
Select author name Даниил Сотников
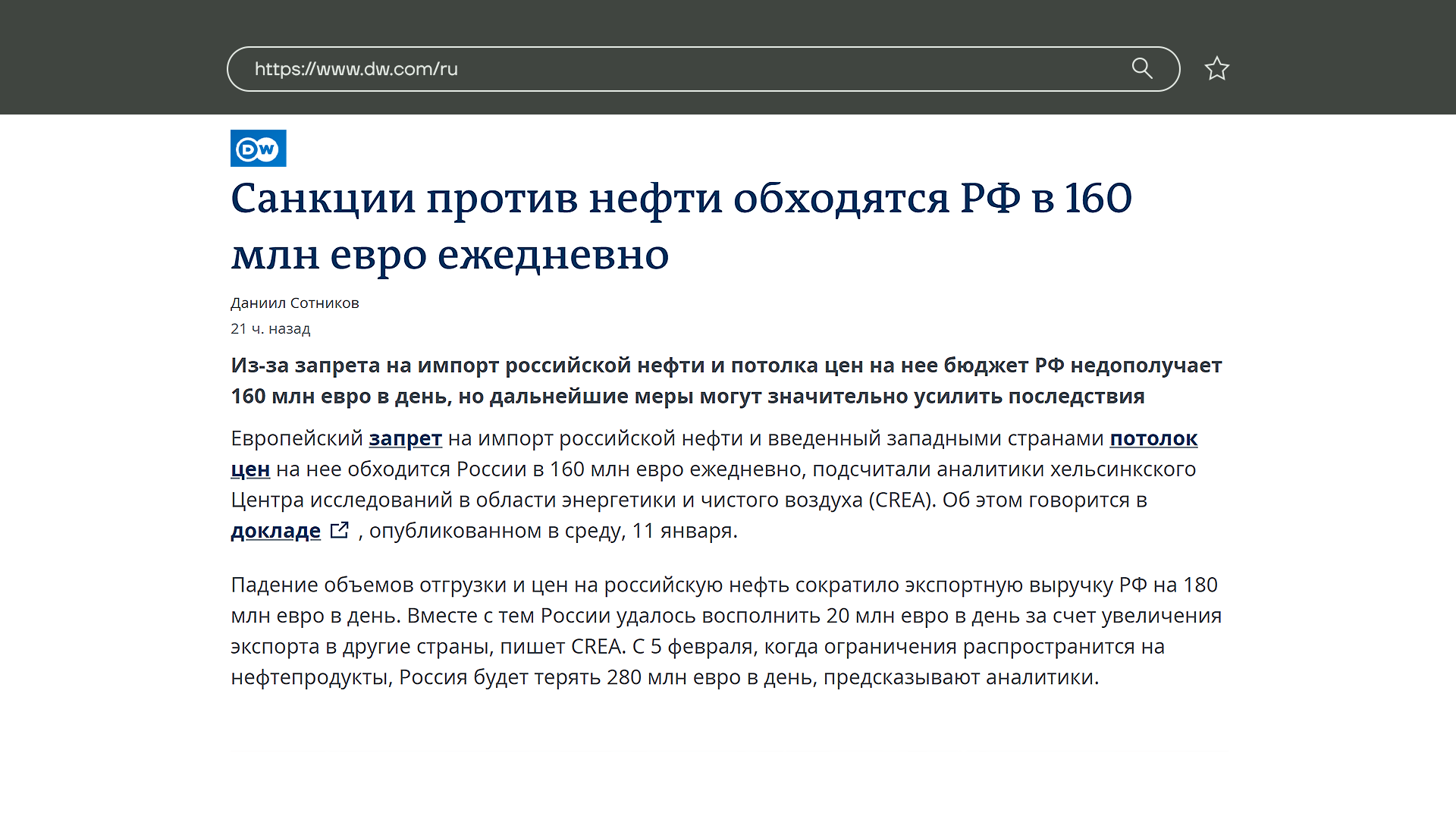click(x=294, y=303)
